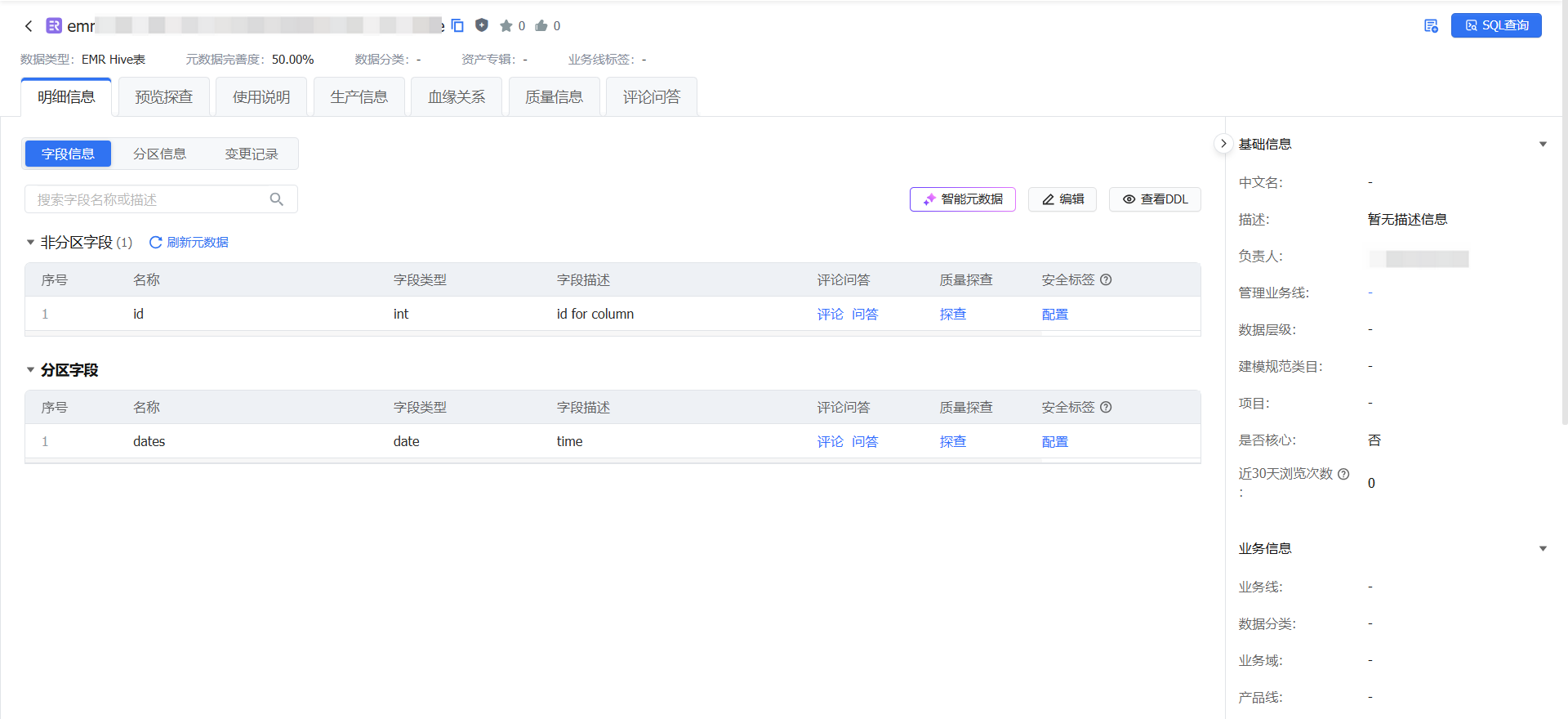
Task: Favorite the table with star icon
Action: click(x=506, y=25)
